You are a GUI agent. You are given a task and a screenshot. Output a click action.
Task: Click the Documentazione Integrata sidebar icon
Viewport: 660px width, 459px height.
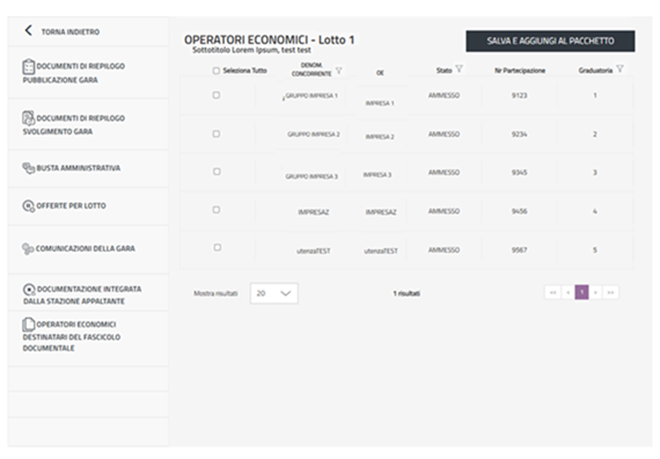[x=28, y=288]
